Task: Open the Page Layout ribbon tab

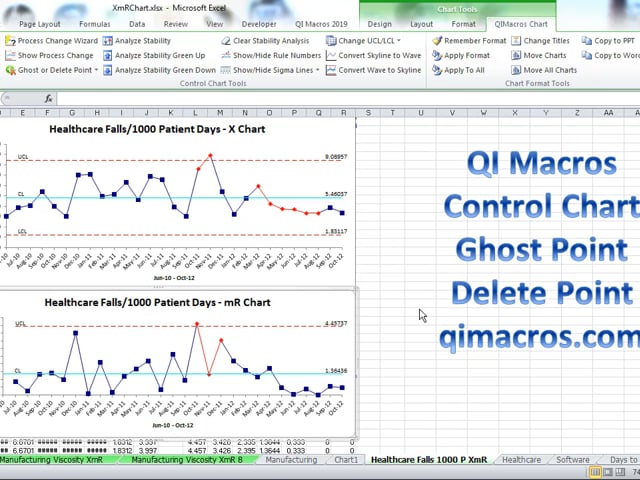Action: coord(40,24)
